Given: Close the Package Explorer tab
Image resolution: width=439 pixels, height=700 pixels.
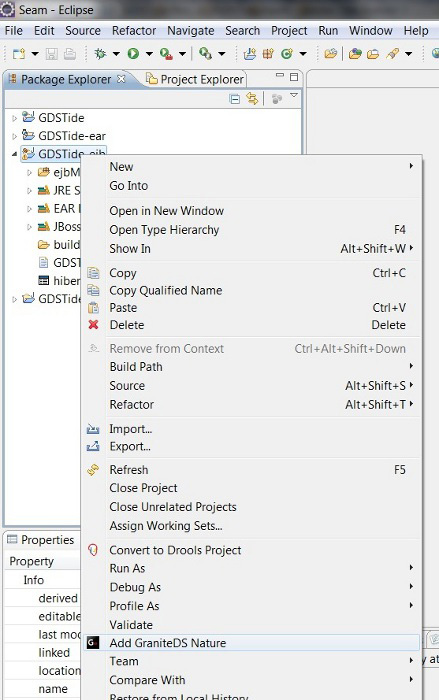Looking at the screenshot, I should coord(121,79).
